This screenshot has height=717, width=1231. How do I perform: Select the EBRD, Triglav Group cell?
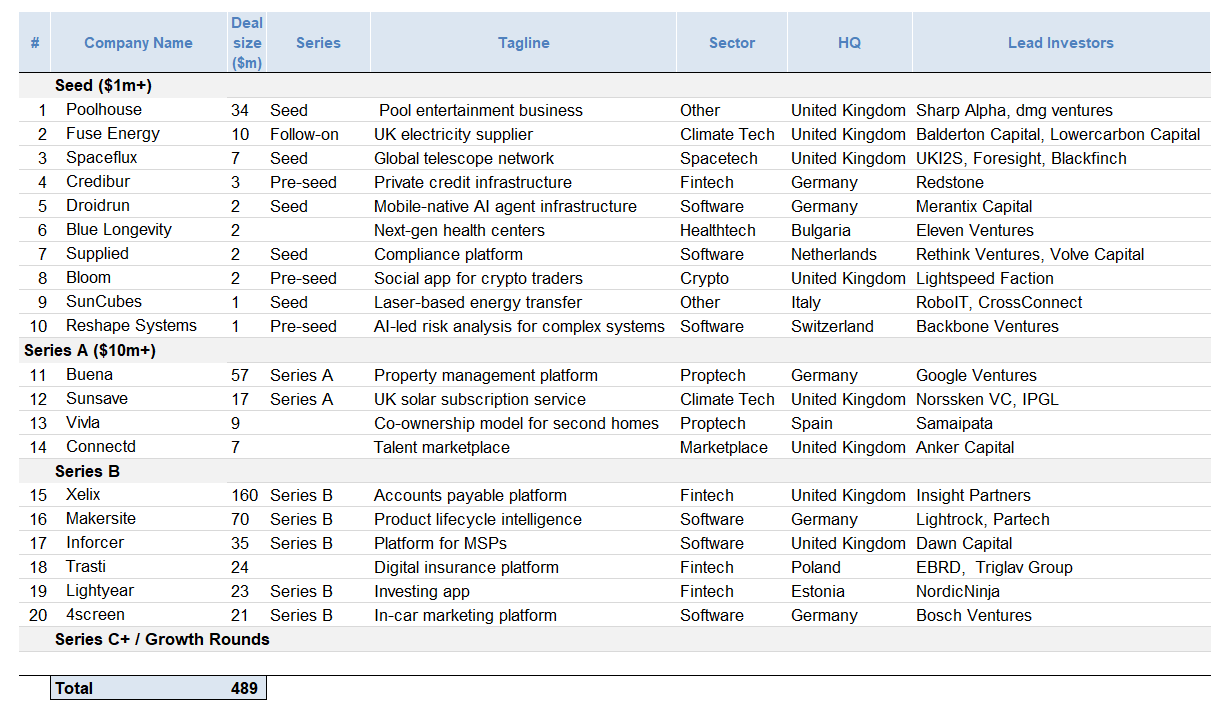point(994,567)
